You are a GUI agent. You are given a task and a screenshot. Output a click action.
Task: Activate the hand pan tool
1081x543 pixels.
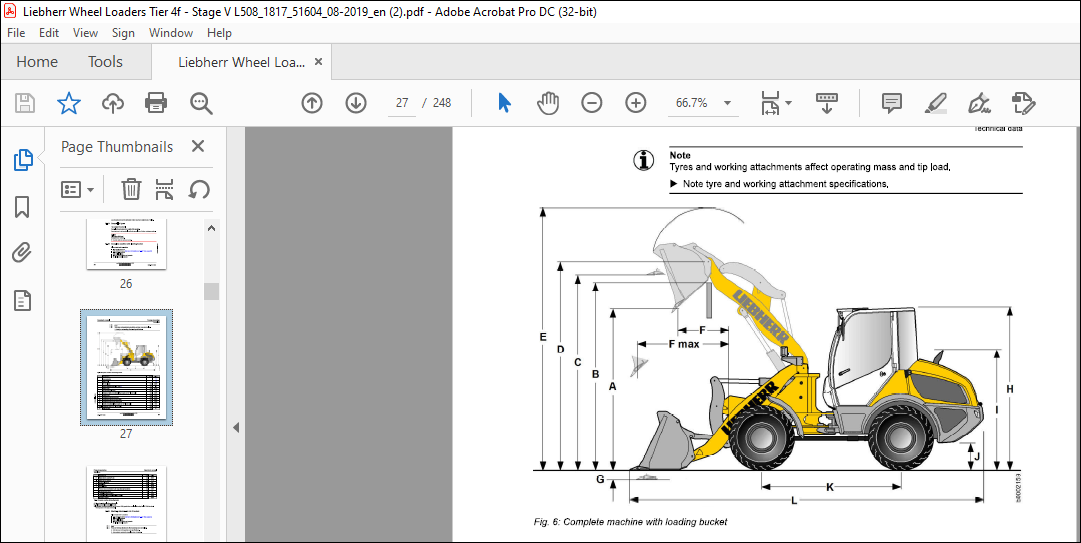pos(548,103)
